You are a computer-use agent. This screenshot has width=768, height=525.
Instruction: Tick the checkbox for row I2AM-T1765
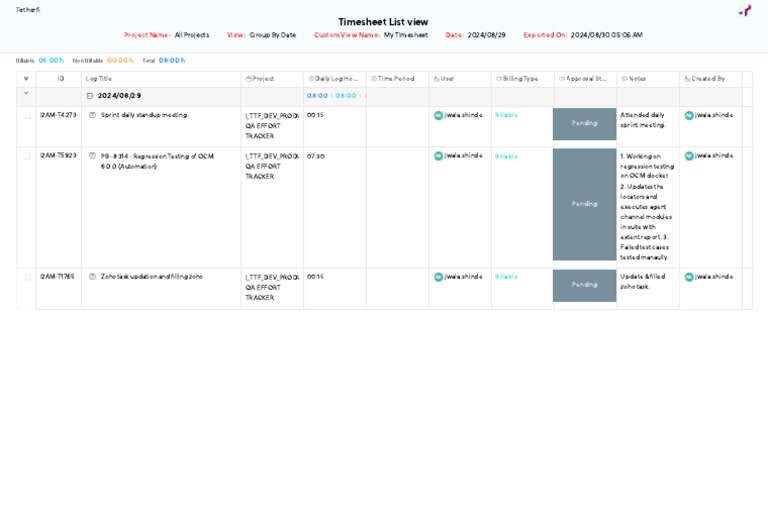click(26, 277)
